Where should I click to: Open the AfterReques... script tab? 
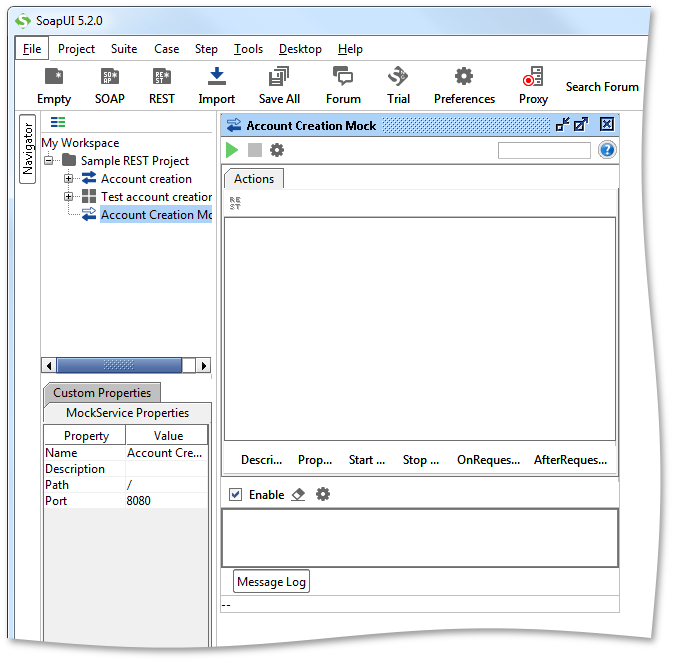[570, 460]
